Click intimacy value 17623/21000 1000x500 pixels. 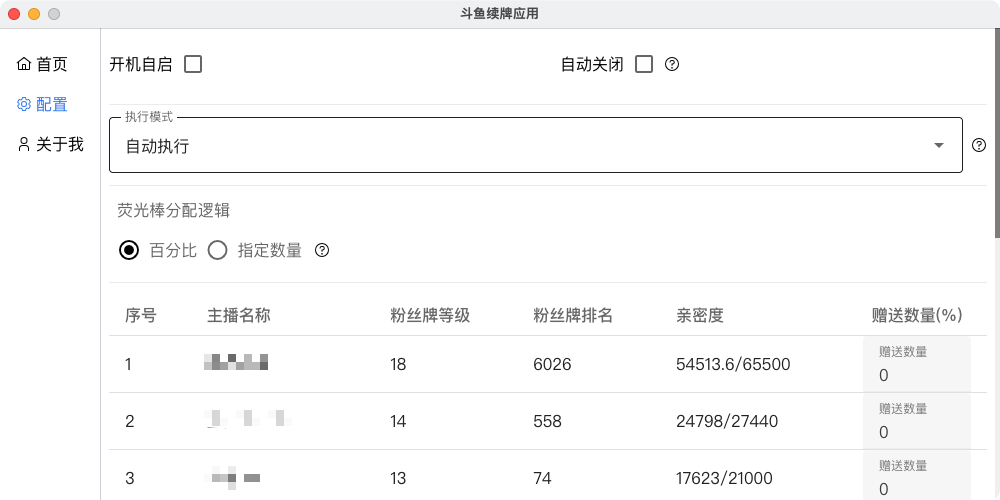[724, 478]
